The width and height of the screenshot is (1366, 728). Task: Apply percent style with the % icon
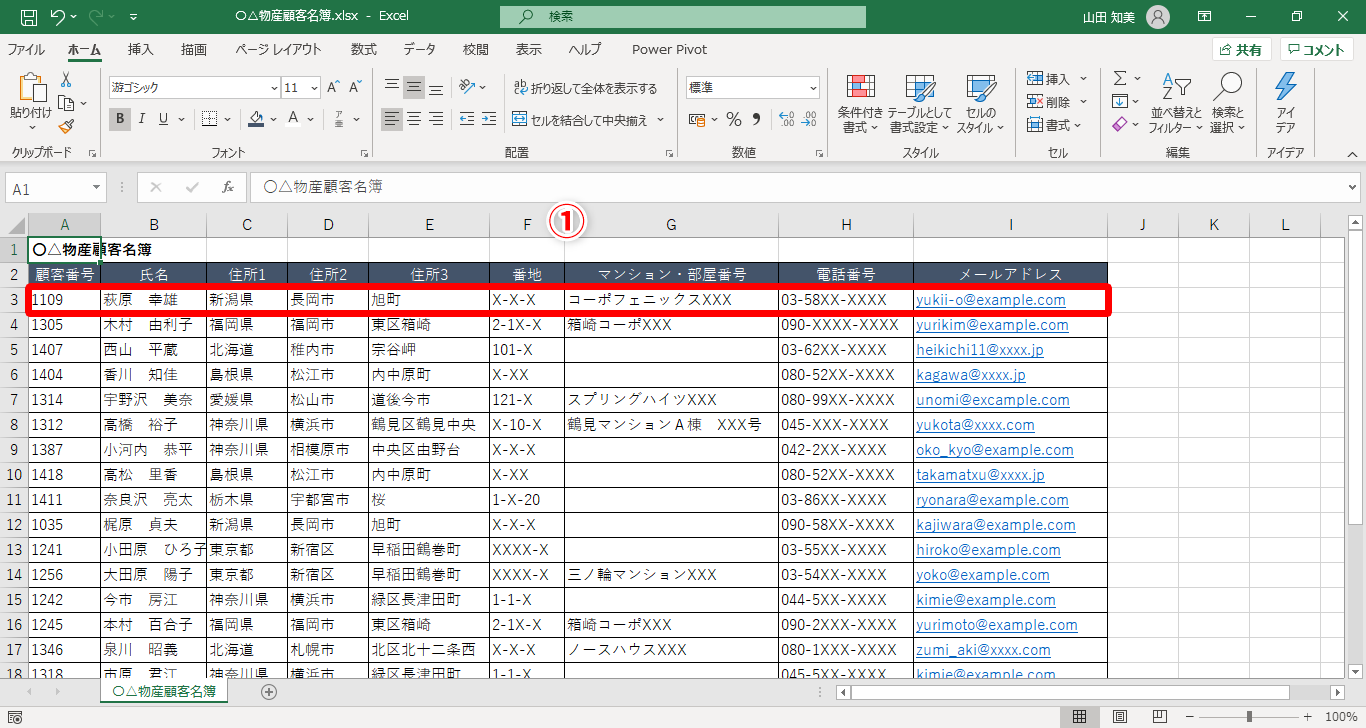[x=734, y=119]
